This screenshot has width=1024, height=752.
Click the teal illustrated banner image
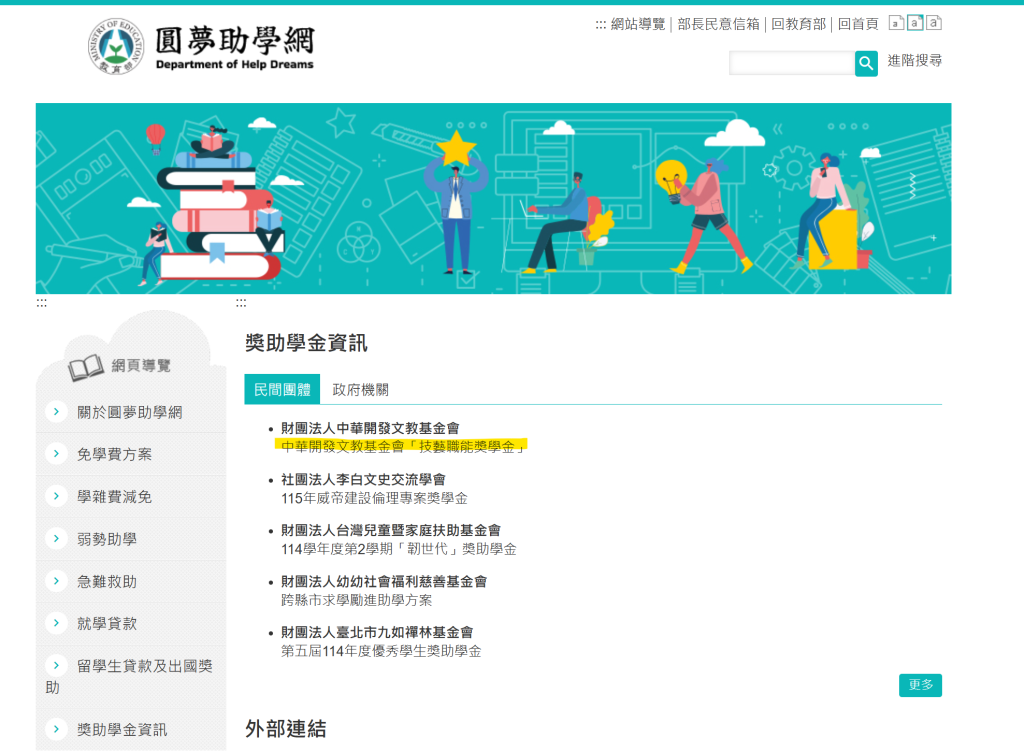(493, 198)
